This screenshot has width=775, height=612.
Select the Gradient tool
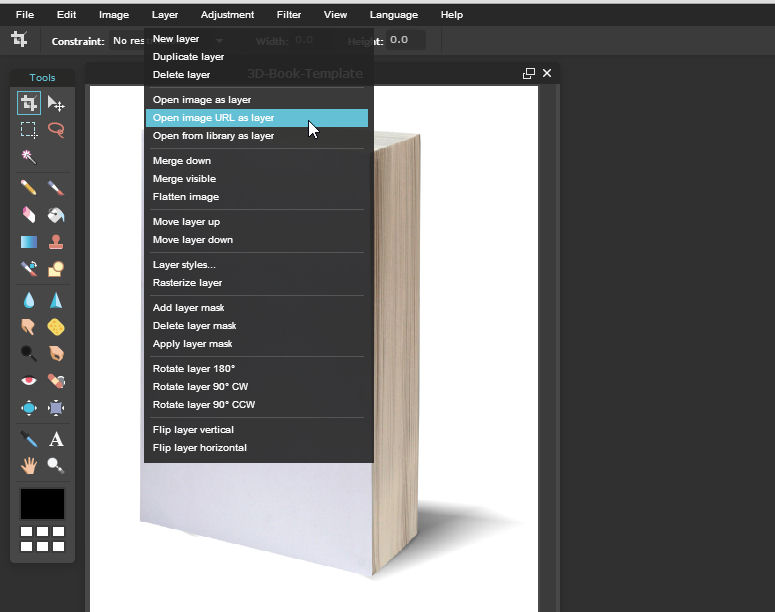tap(29, 242)
